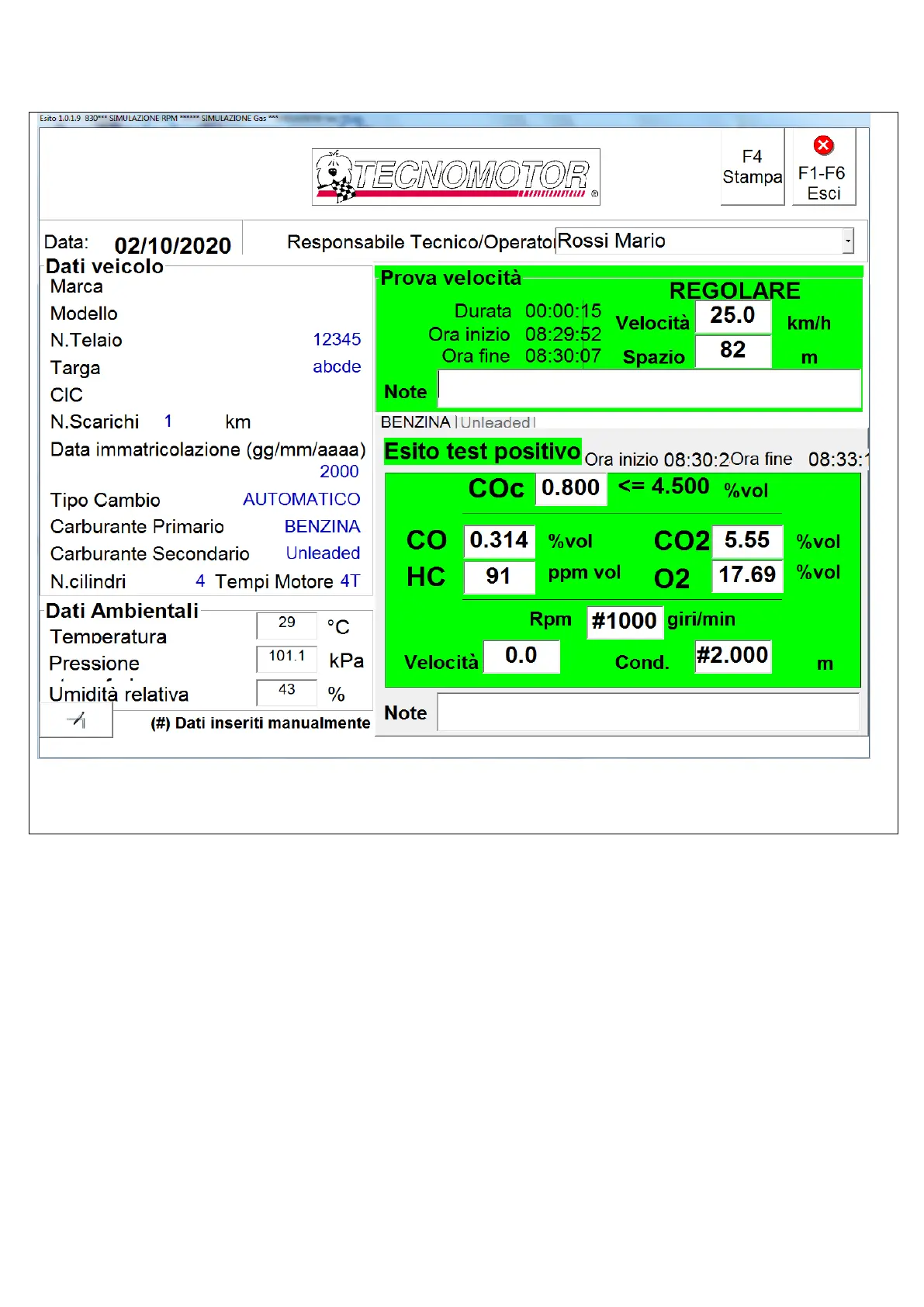Click the Velocità value 25.0 km/h
This screenshot has width=924, height=1307.
(x=733, y=316)
